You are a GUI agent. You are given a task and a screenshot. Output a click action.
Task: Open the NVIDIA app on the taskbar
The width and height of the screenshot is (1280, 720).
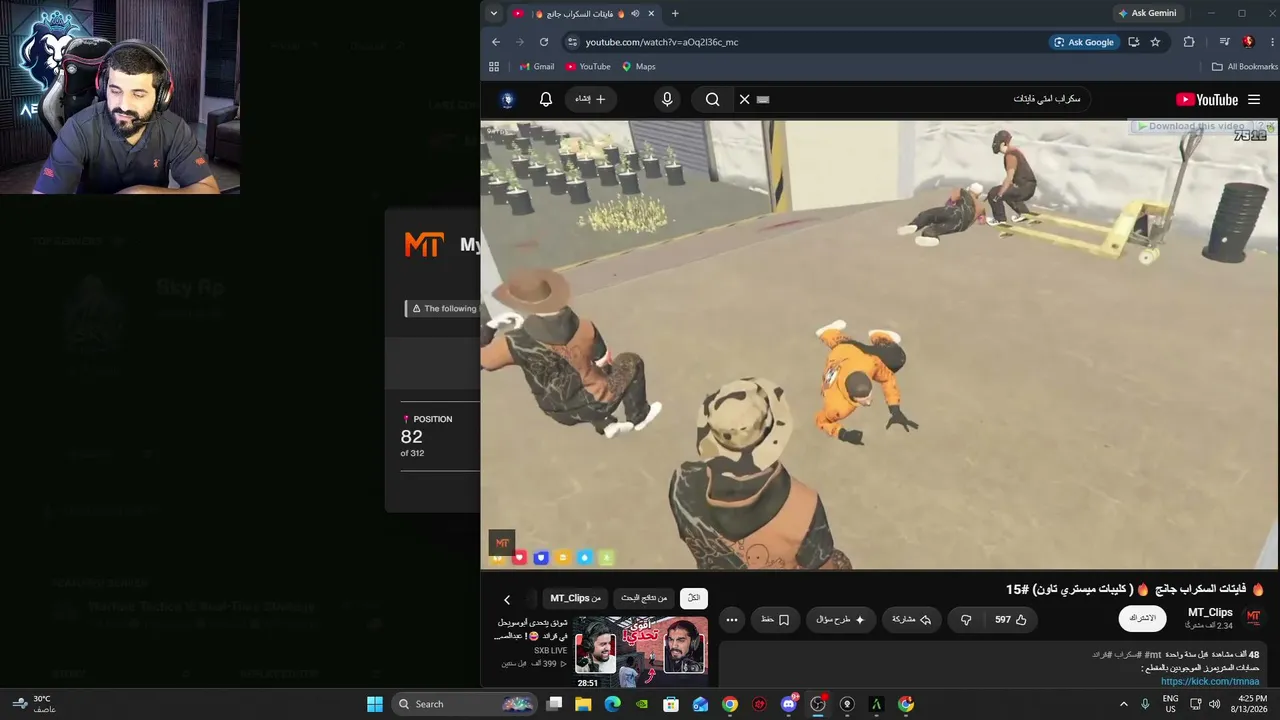642,704
